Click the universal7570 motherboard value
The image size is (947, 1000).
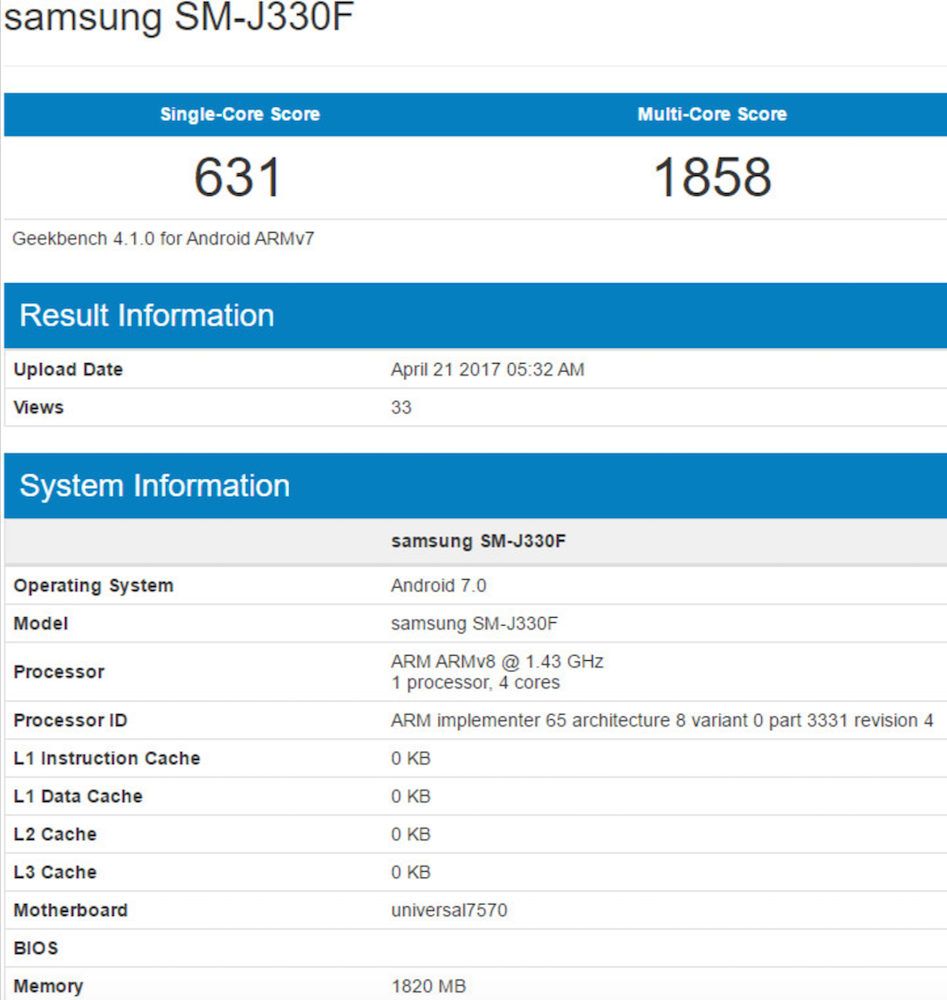point(449,911)
